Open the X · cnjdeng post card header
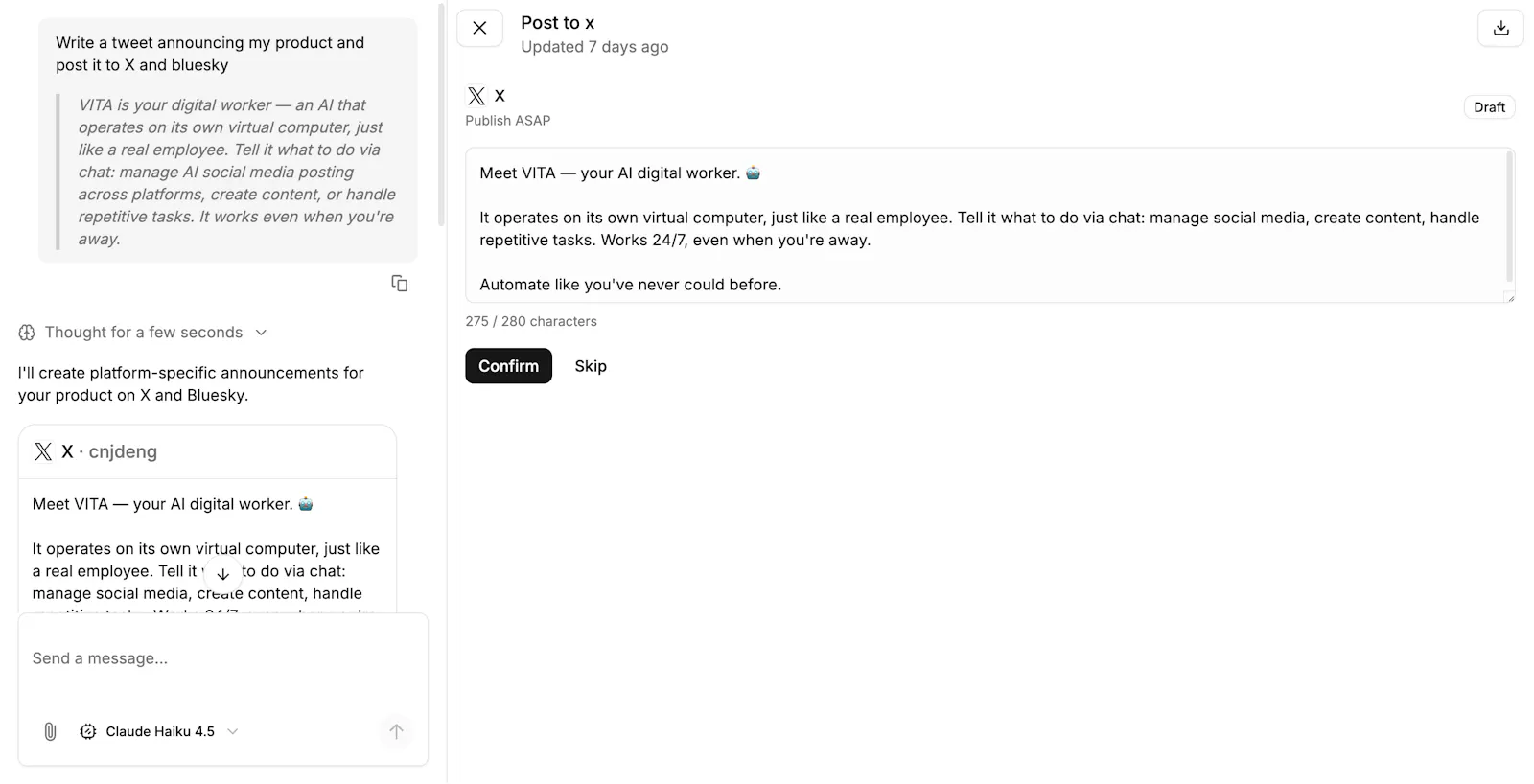The width and height of the screenshot is (1534, 784). pyautogui.click(x=207, y=451)
